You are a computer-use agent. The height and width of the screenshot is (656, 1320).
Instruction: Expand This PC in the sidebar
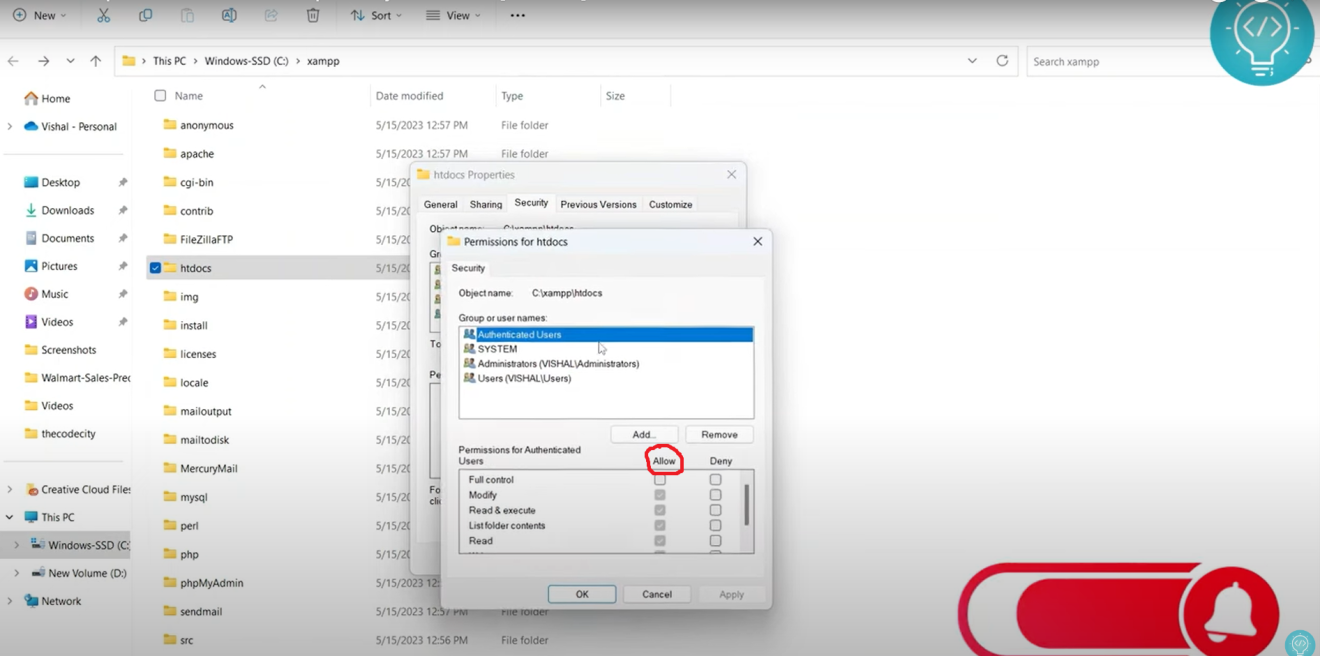click(x=8, y=516)
